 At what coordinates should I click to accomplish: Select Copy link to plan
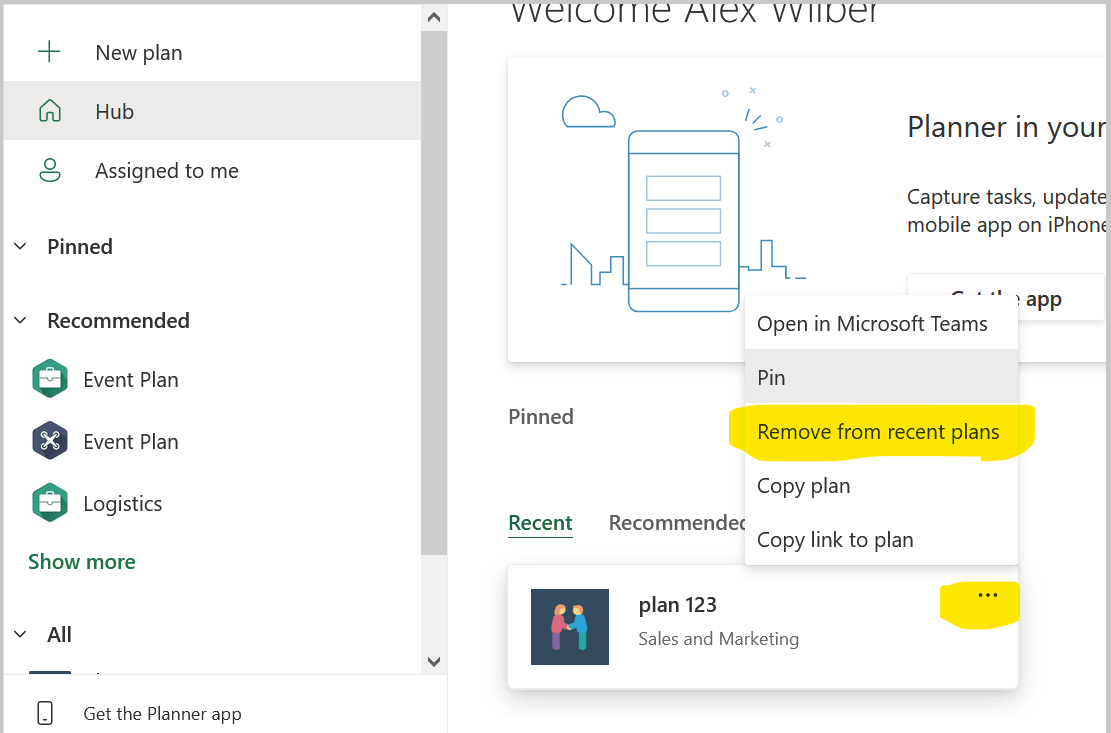(835, 539)
